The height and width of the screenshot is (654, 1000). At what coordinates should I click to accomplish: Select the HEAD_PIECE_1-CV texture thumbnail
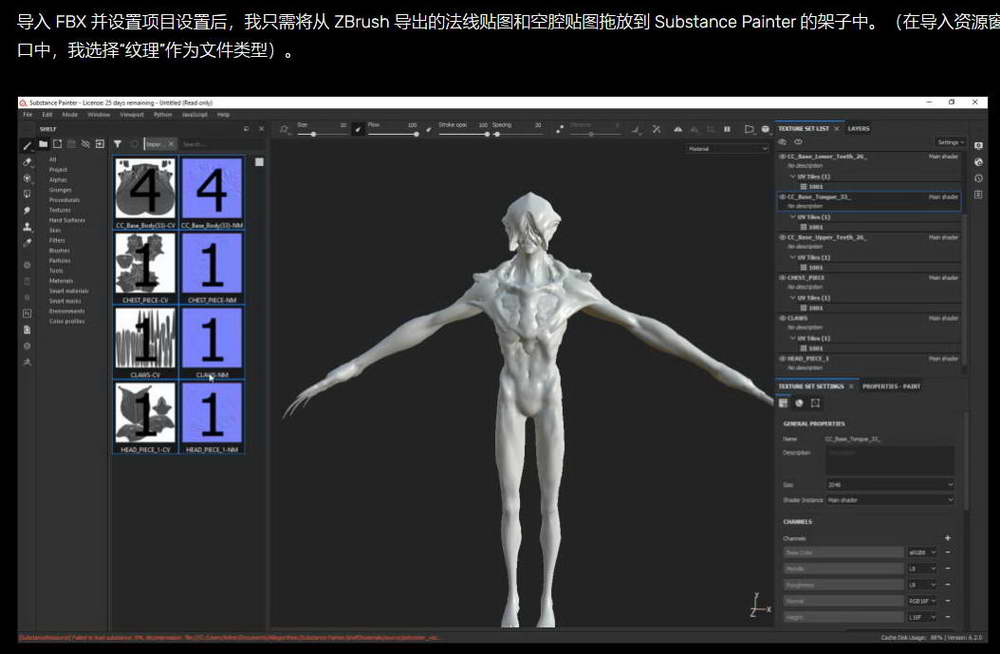pos(145,418)
